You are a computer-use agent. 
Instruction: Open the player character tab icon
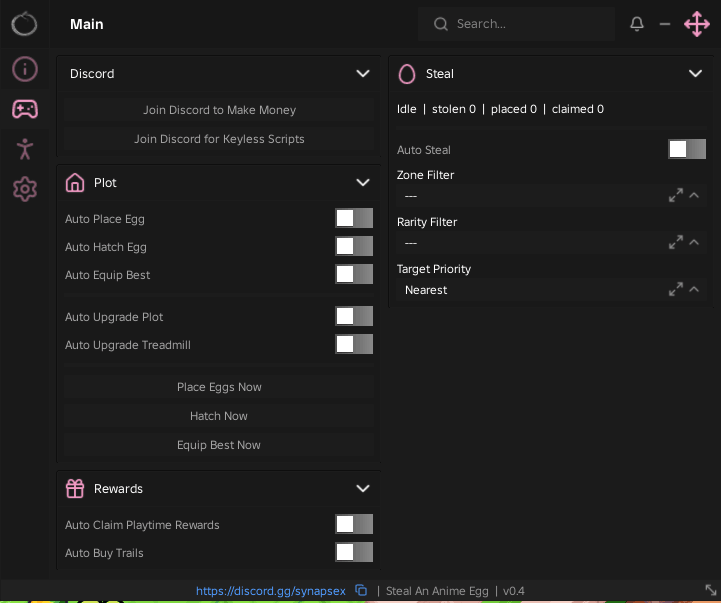tap(25, 149)
